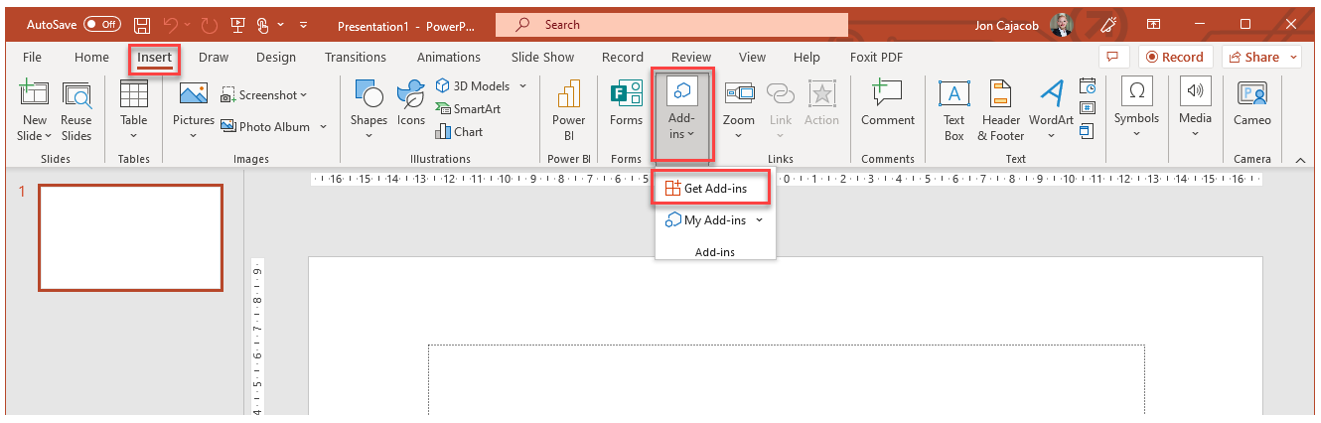Viewport: 1321px width, 423px height.
Task: Open the Help tab
Action: 806,57
